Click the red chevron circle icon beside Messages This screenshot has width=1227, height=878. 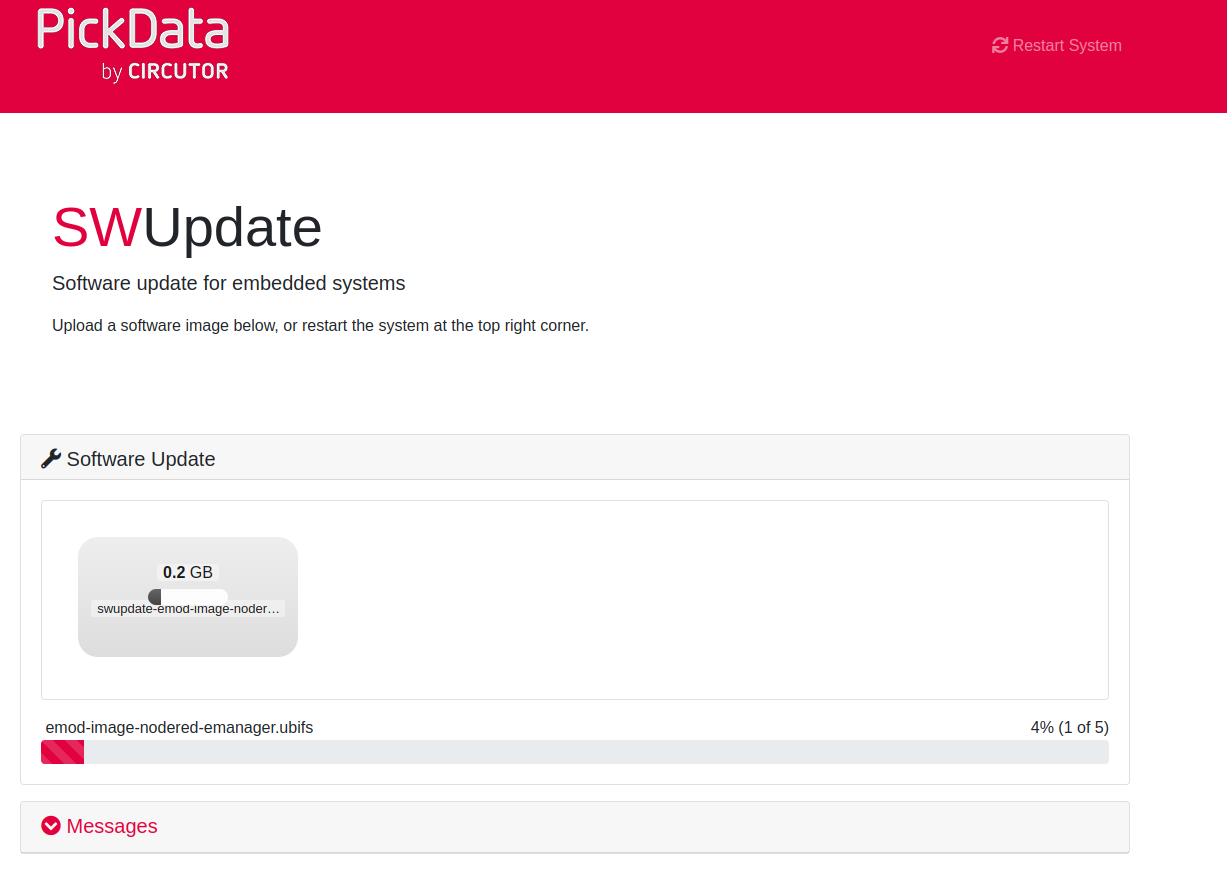50,825
